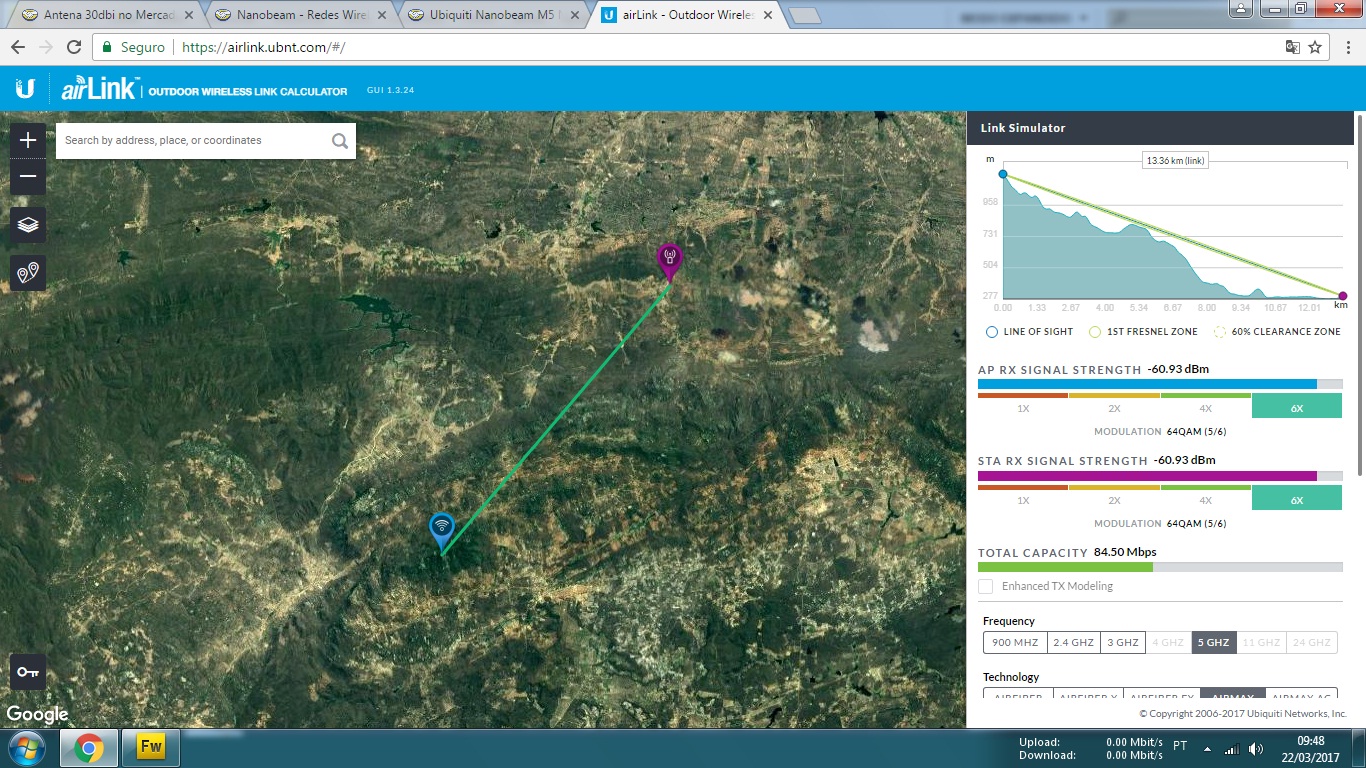Image resolution: width=1366 pixels, height=768 pixels.
Task: Enable Enhanced TX Modeling checkbox
Action: pos(986,586)
